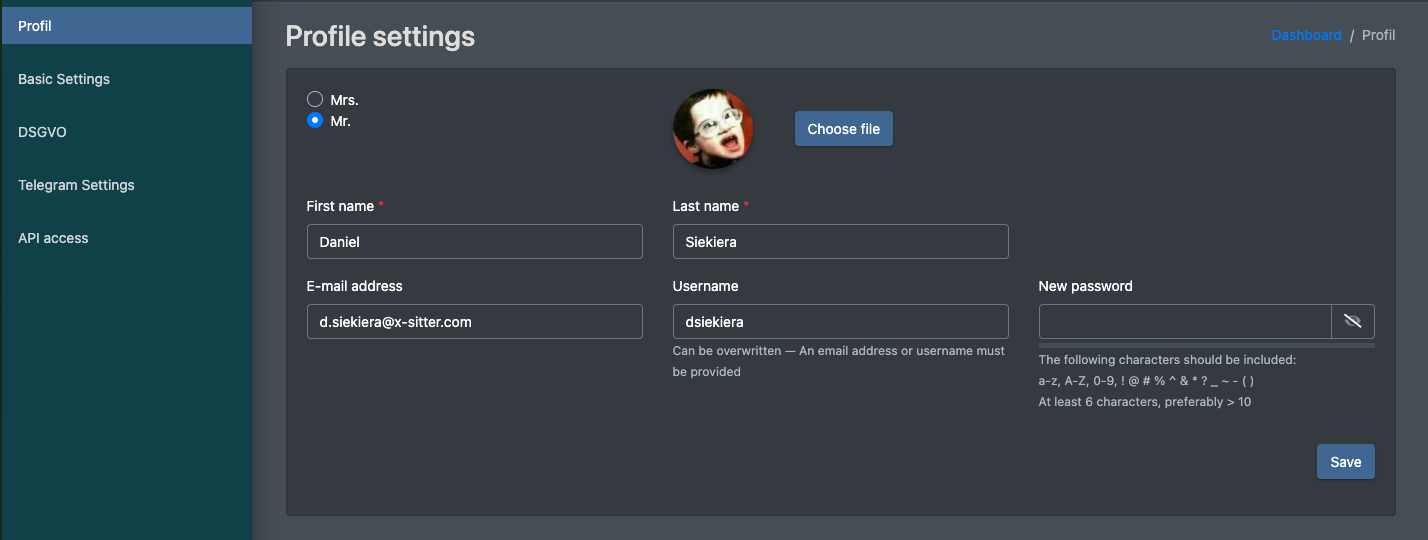Toggle password visibility eye icon
Viewport: 1428px width, 540px height.
coord(1353,322)
